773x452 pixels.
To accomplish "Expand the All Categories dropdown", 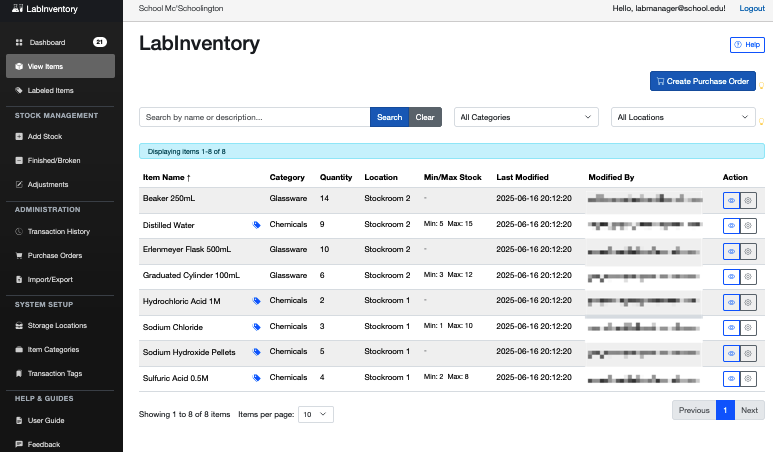I will tap(526, 117).
